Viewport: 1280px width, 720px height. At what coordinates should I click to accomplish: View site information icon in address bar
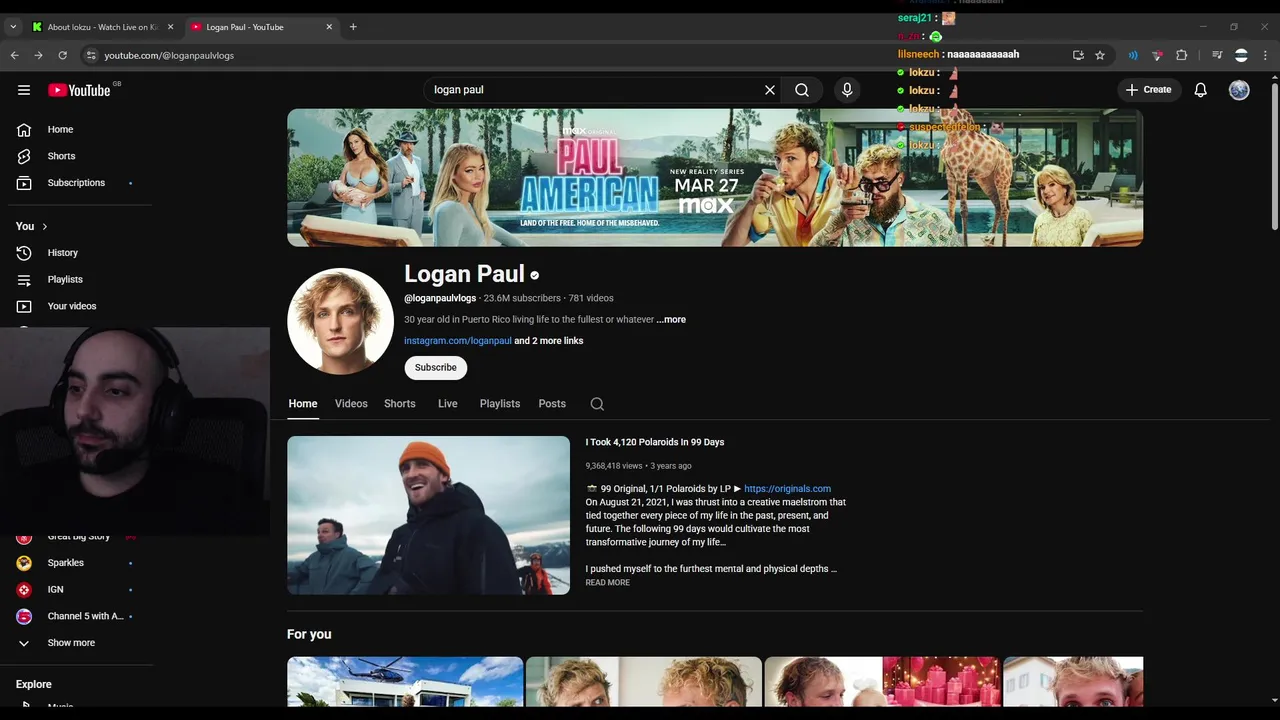91,55
